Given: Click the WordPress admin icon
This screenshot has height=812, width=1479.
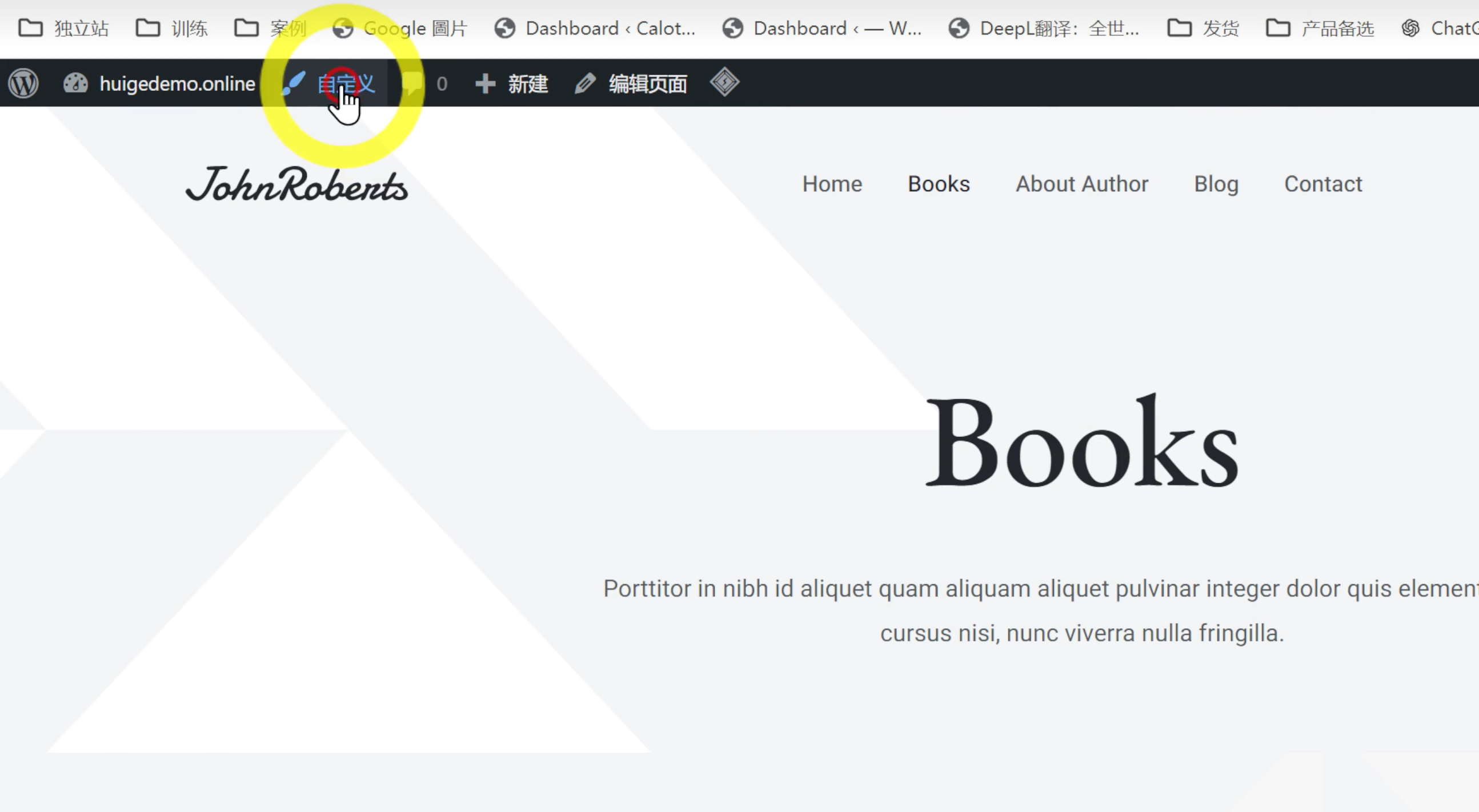Looking at the screenshot, I should pyautogui.click(x=24, y=83).
